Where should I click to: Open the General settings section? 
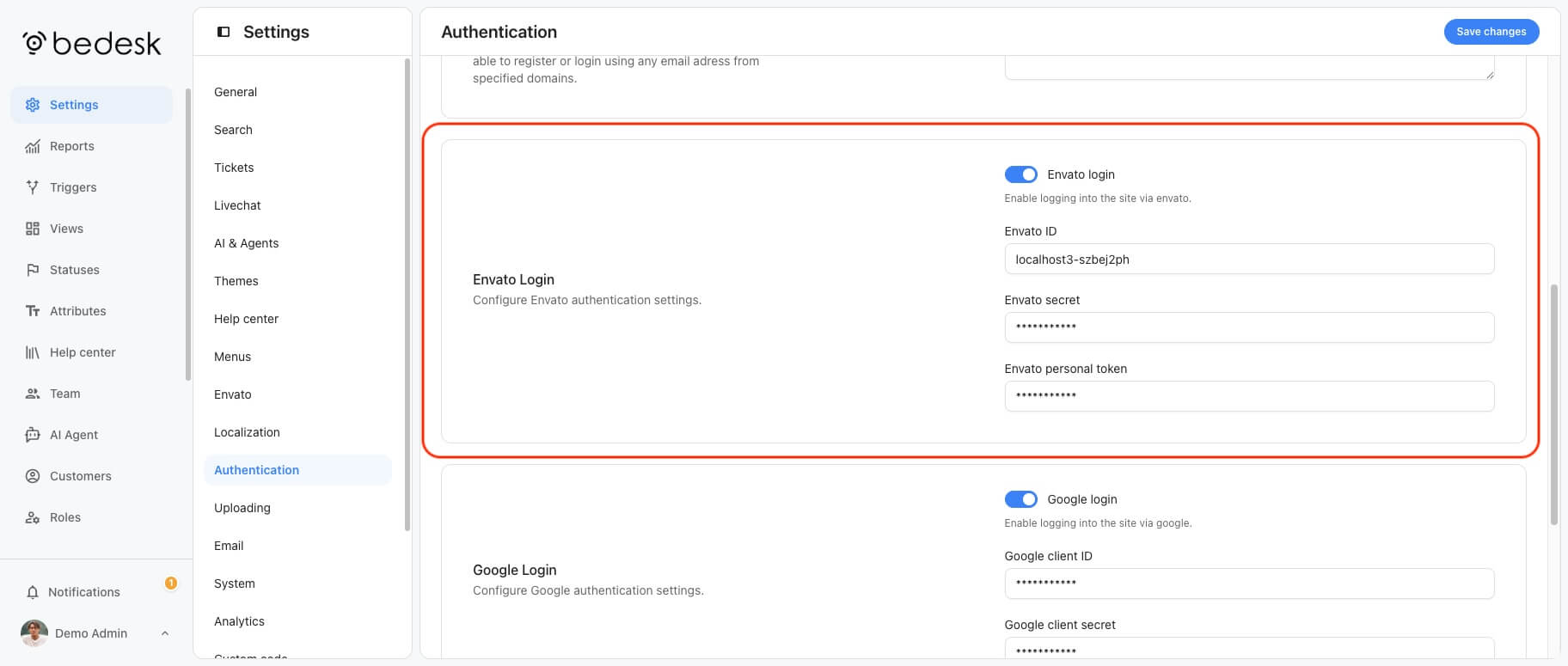coord(297,92)
